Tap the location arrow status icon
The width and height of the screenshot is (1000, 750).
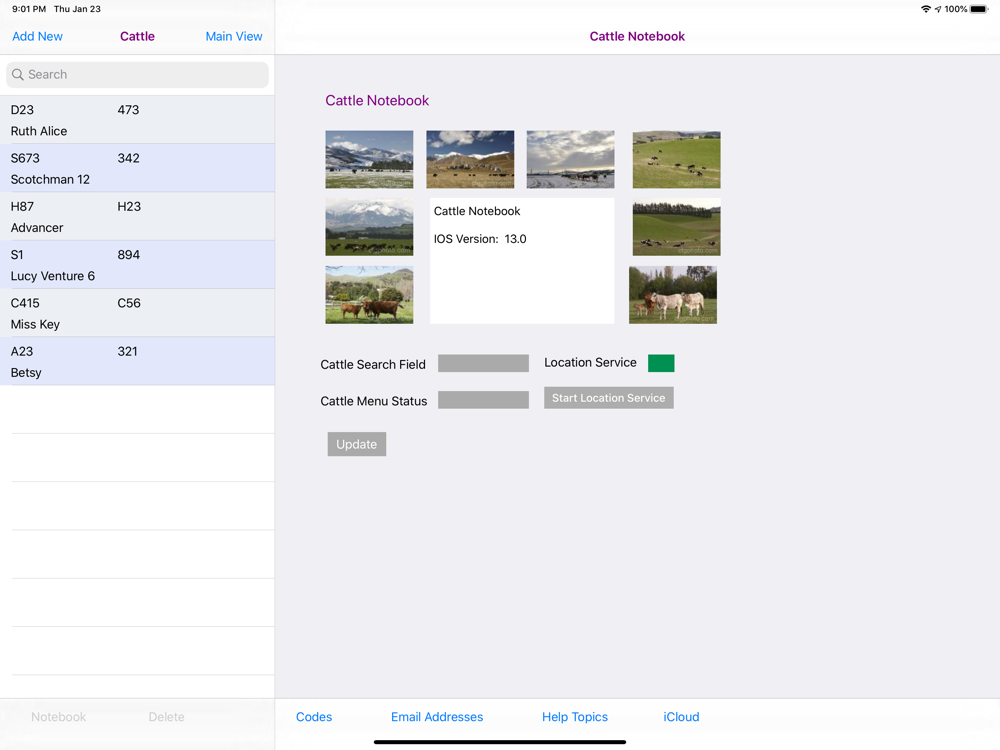click(938, 9)
